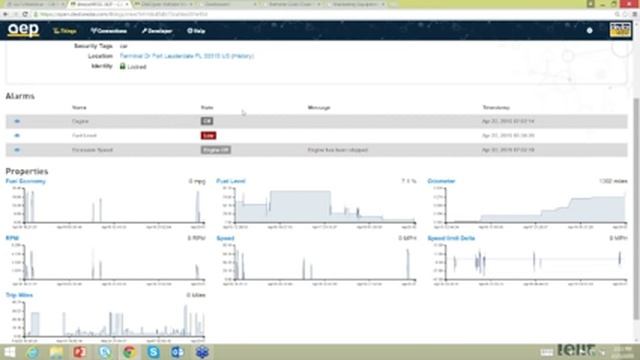Click the page vertical scrollbar
The image size is (640, 360).
(x=636, y=208)
